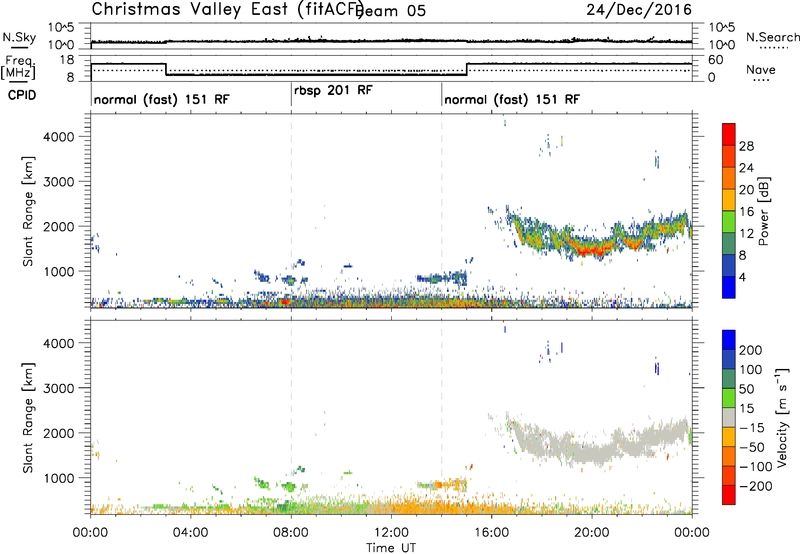Viewport: 800px width, 554px height.
Task: Click the red 28 dB segment of Power colorbar
Action: (x=729, y=135)
